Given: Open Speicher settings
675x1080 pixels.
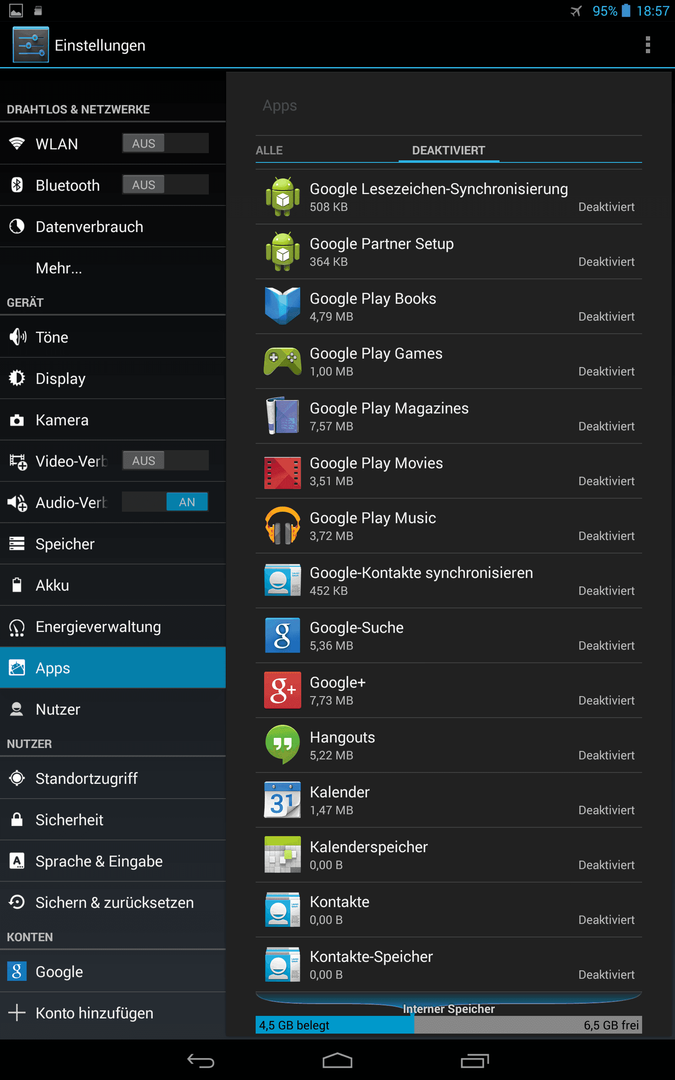Looking at the screenshot, I should 113,543.
